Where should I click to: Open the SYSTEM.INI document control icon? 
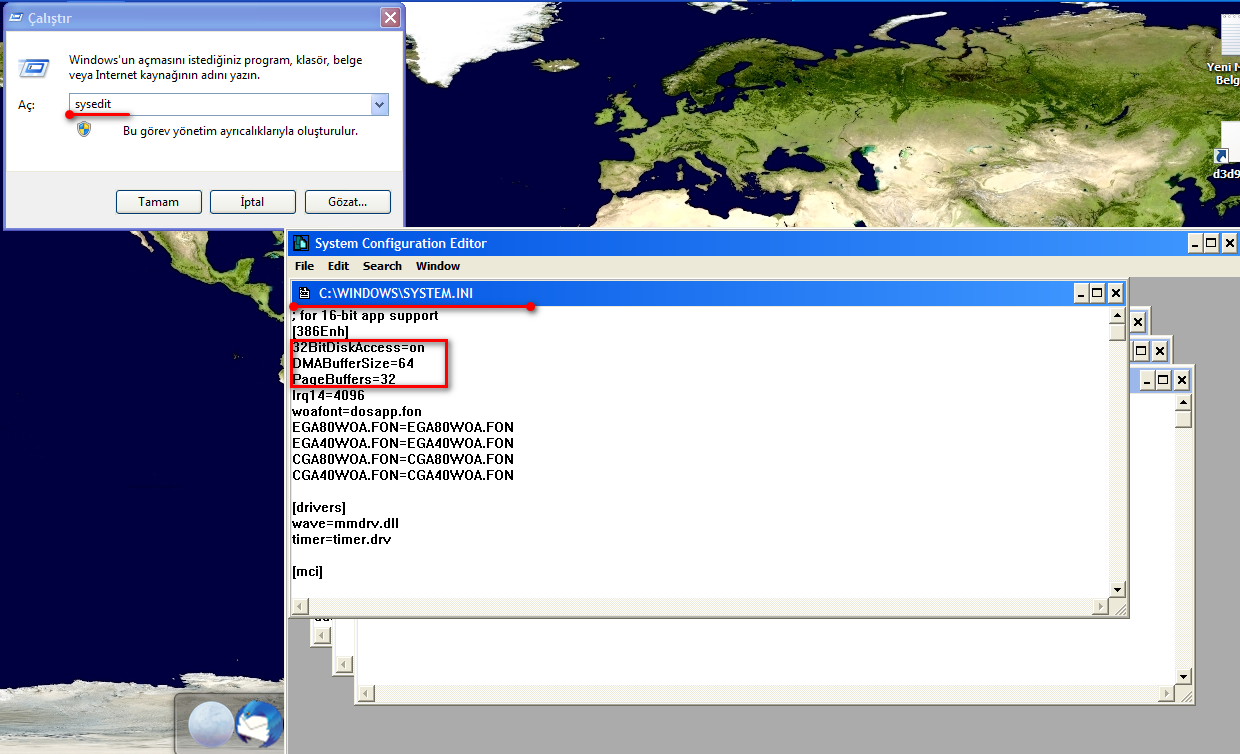click(x=305, y=293)
